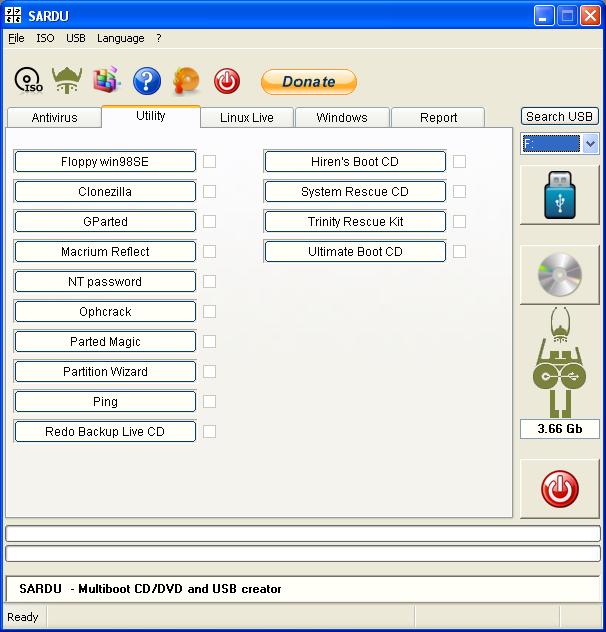The image size is (606, 632).
Task: Click the Ophcrack button
Action: 105,312
